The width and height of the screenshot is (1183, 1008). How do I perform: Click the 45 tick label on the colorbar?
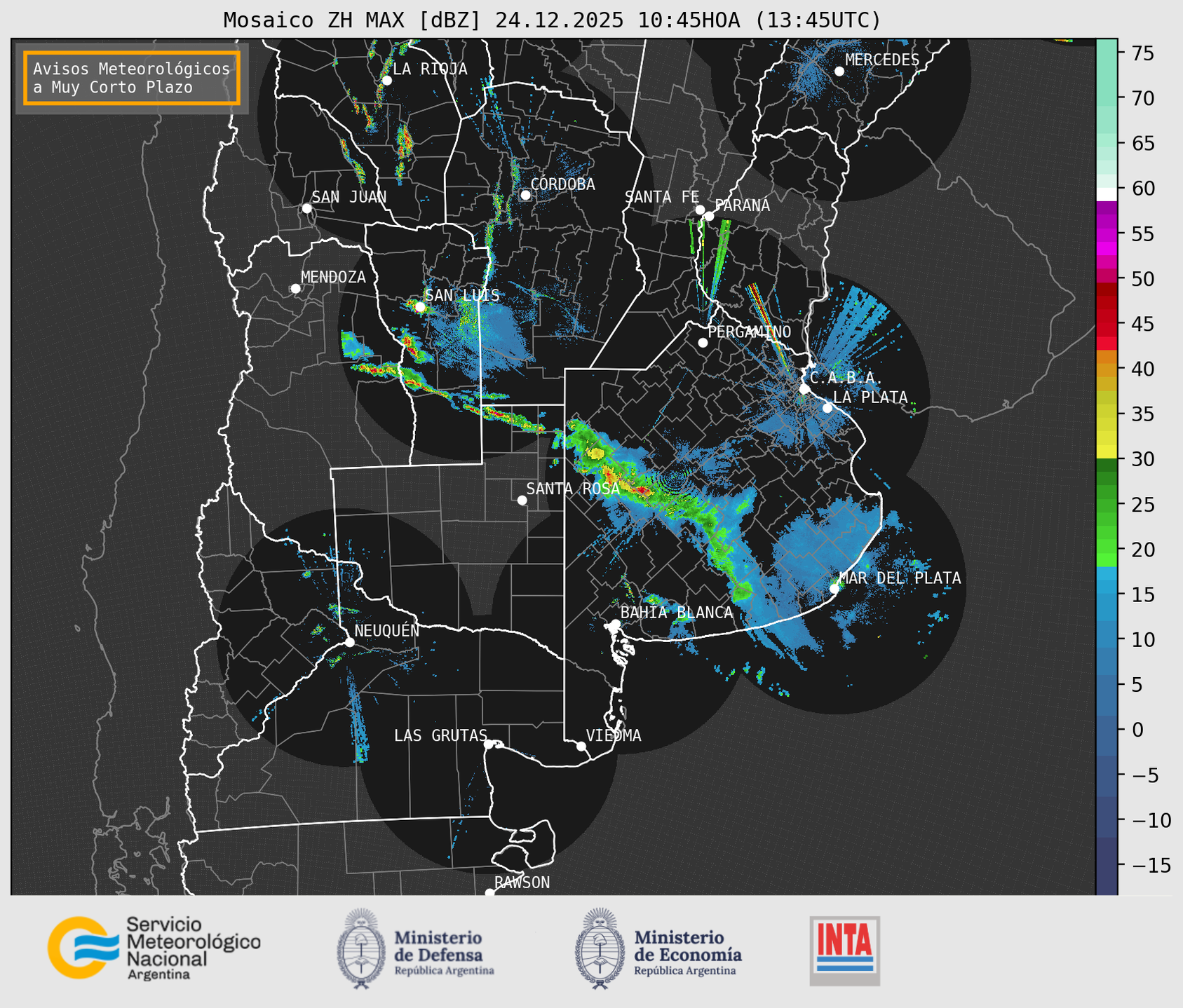coord(1142,324)
